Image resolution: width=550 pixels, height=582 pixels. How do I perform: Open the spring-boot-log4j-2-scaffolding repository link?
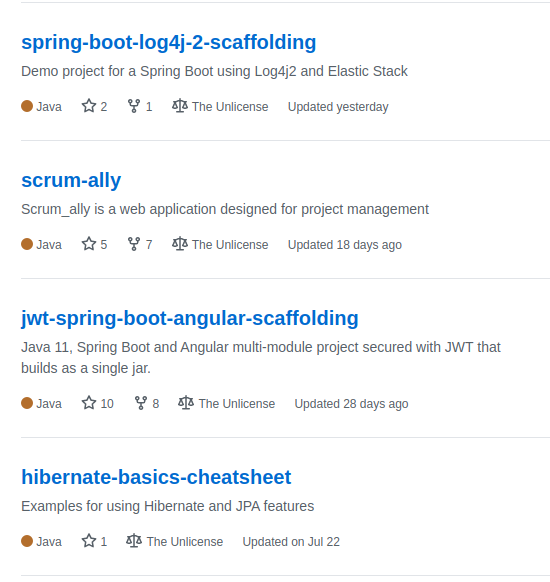(x=168, y=42)
